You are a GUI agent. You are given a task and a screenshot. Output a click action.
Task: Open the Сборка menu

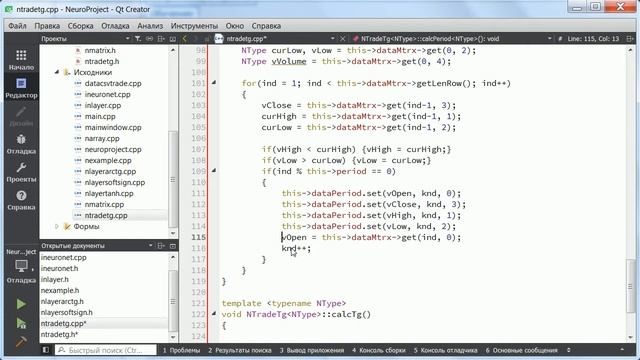point(80,26)
